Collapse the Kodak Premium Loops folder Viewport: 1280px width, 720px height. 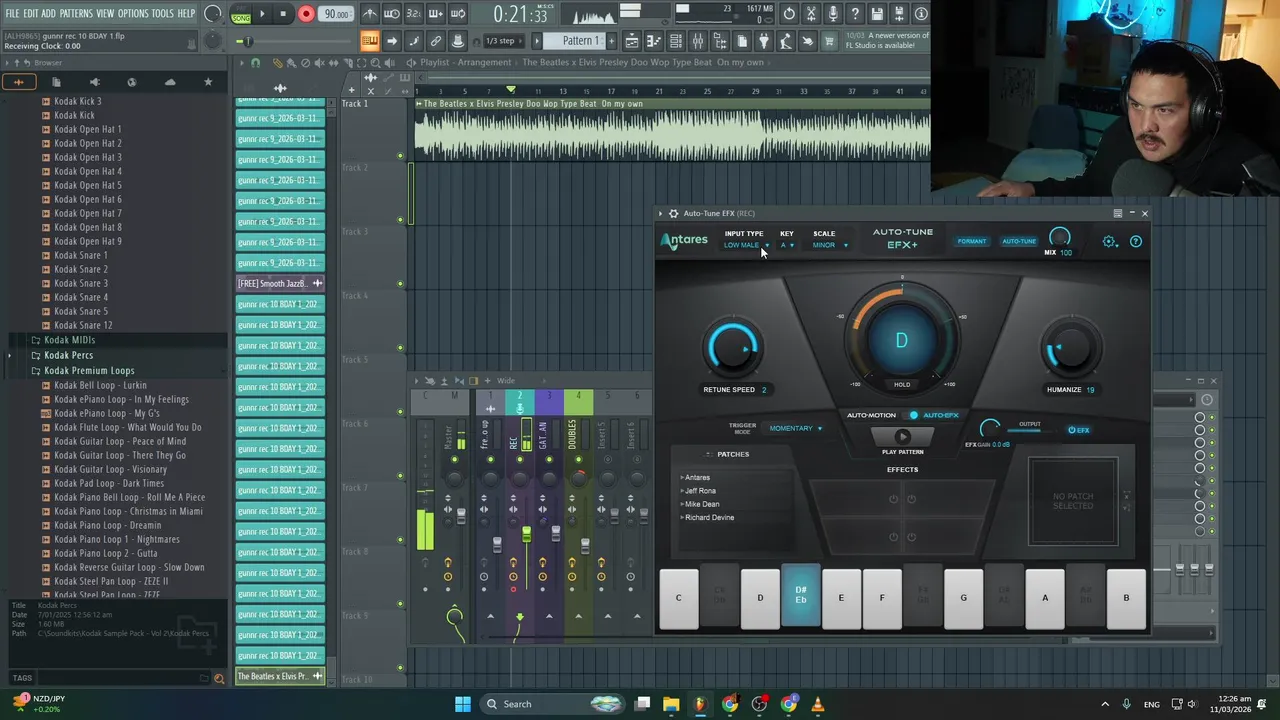[89, 370]
